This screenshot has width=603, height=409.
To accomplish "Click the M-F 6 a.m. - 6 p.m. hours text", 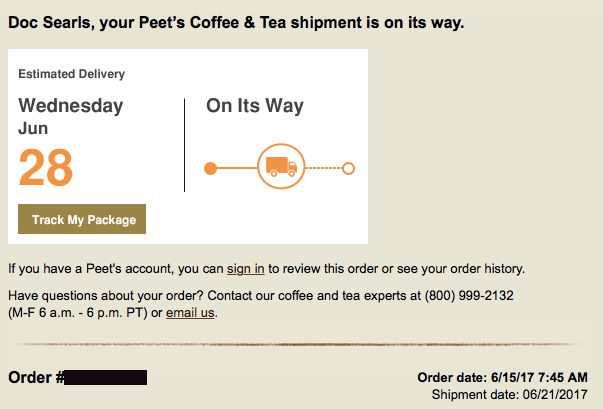I will tap(77, 313).
